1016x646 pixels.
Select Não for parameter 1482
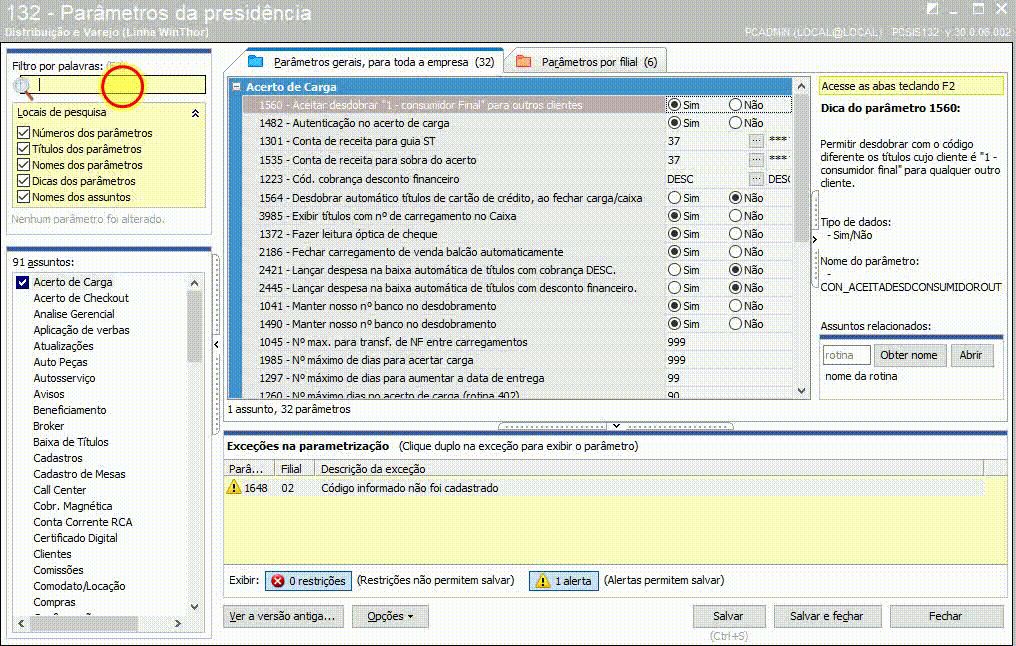[x=735, y=122]
